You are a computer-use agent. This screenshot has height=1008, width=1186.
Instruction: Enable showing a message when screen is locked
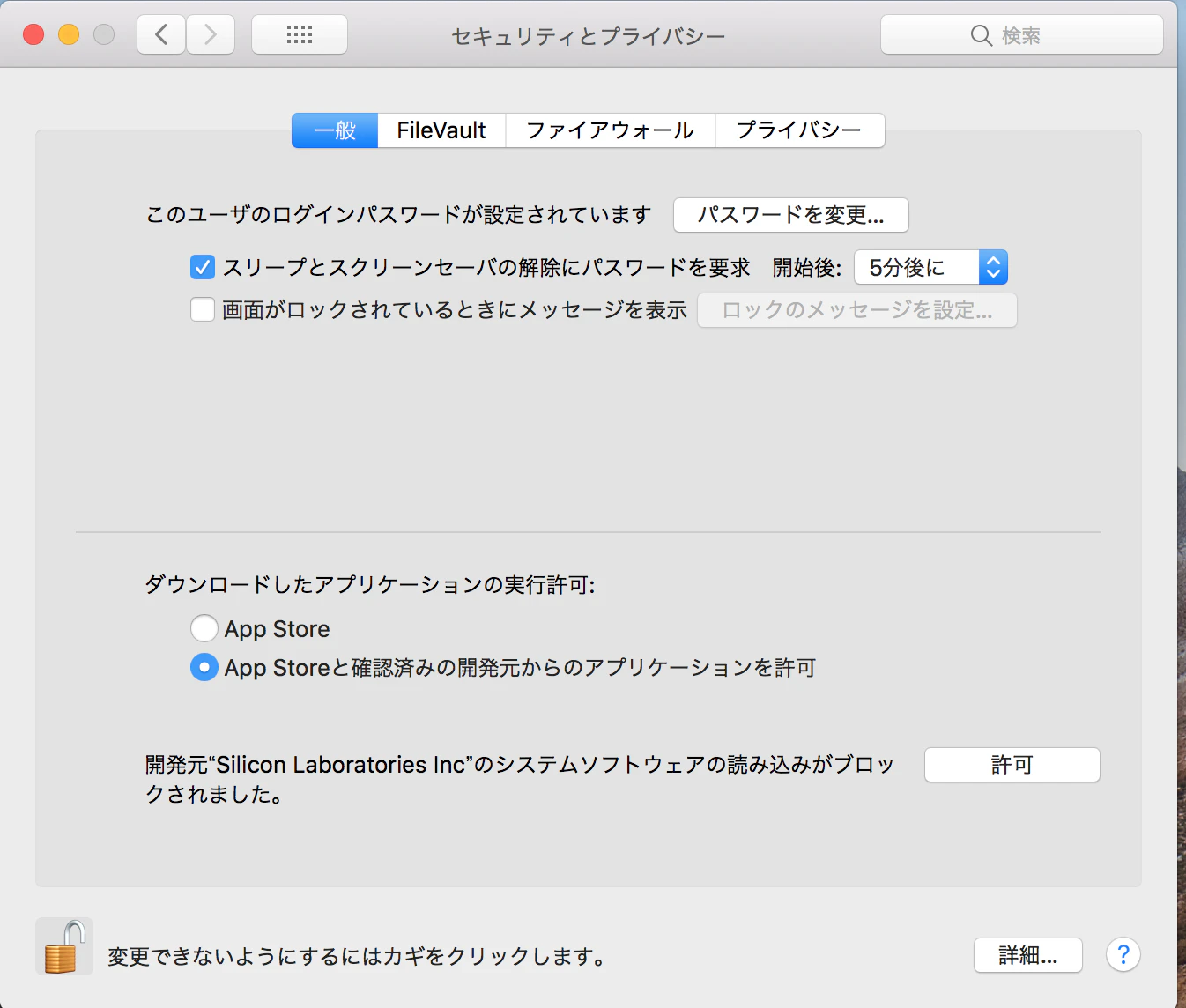pyautogui.click(x=202, y=309)
